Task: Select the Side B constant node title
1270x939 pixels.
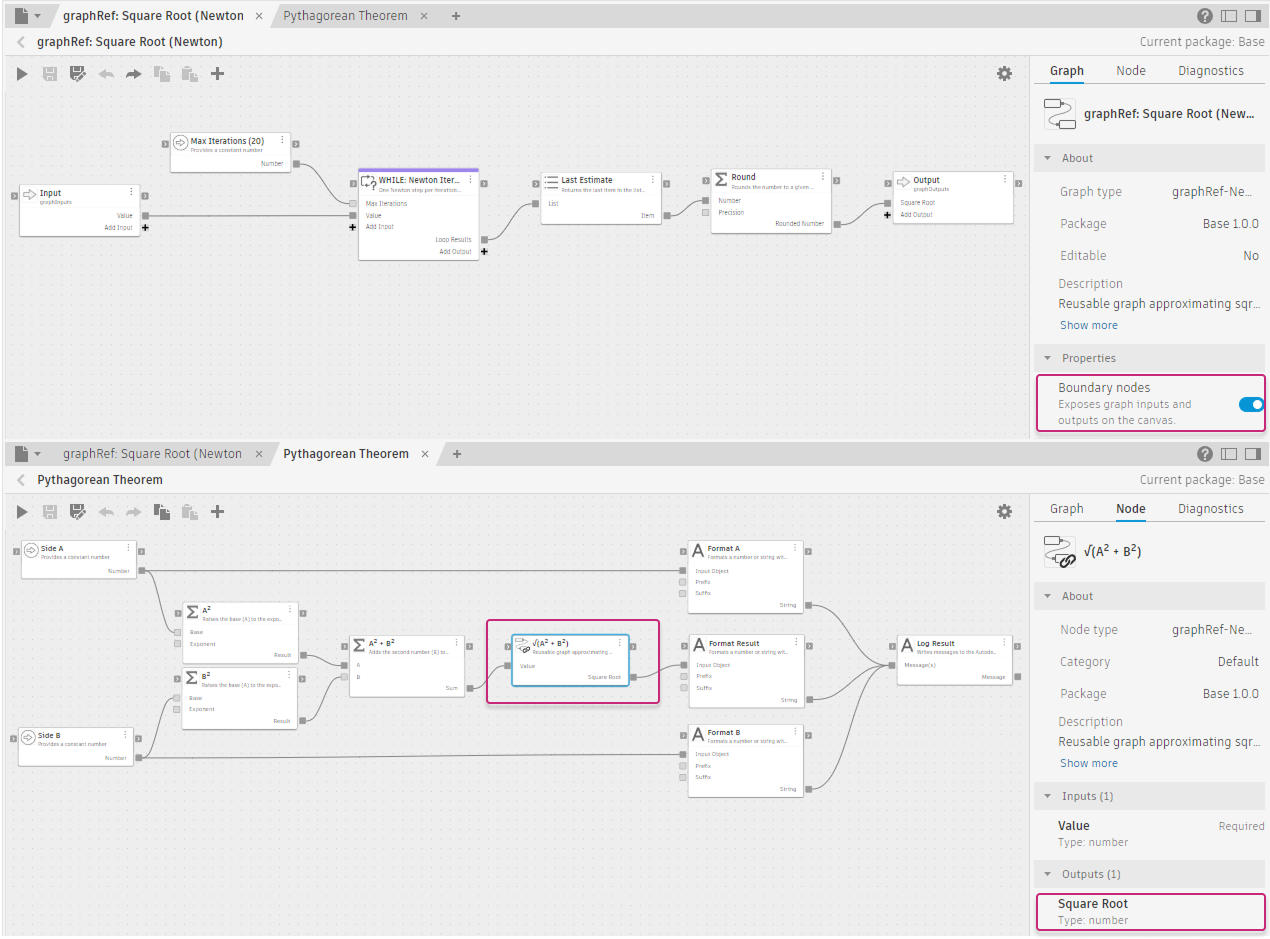Action: 51,735
